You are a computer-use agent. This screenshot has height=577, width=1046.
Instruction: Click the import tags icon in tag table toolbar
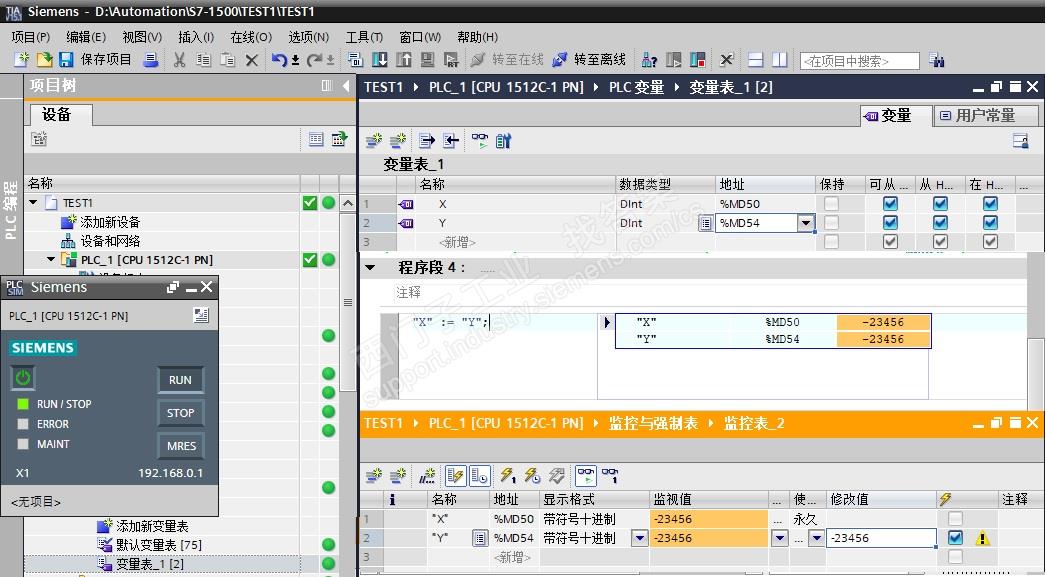tap(451, 140)
